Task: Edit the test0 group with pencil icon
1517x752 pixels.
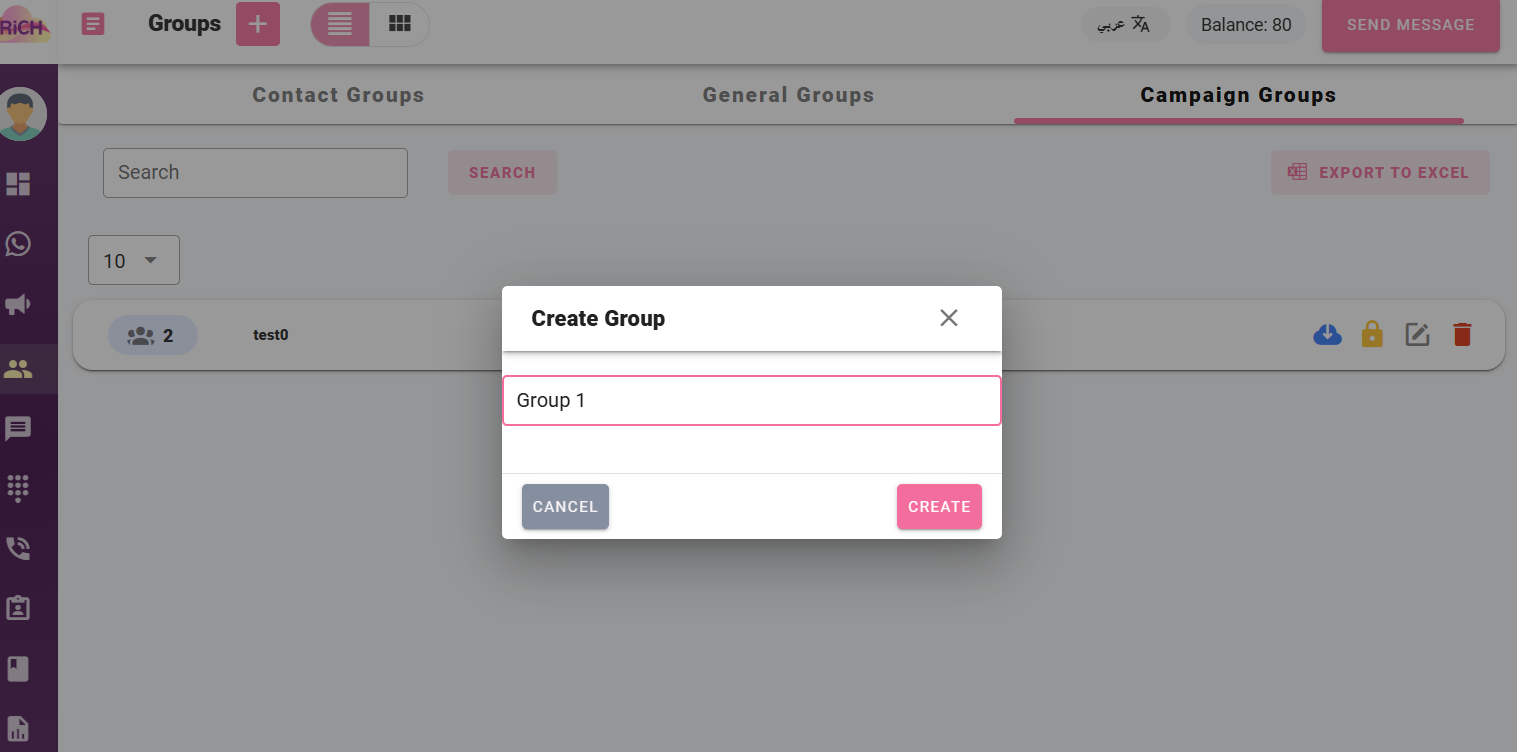Action: pos(1417,334)
